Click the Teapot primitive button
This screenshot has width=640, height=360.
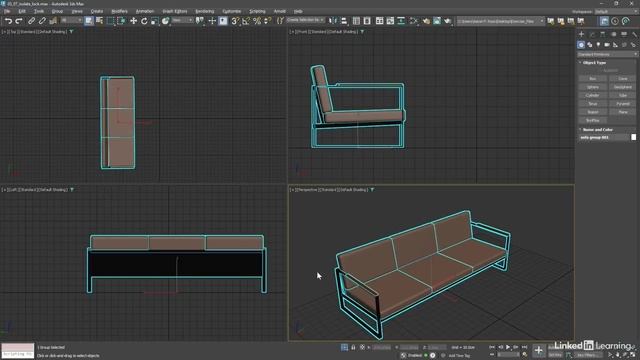[x=592, y=112]
